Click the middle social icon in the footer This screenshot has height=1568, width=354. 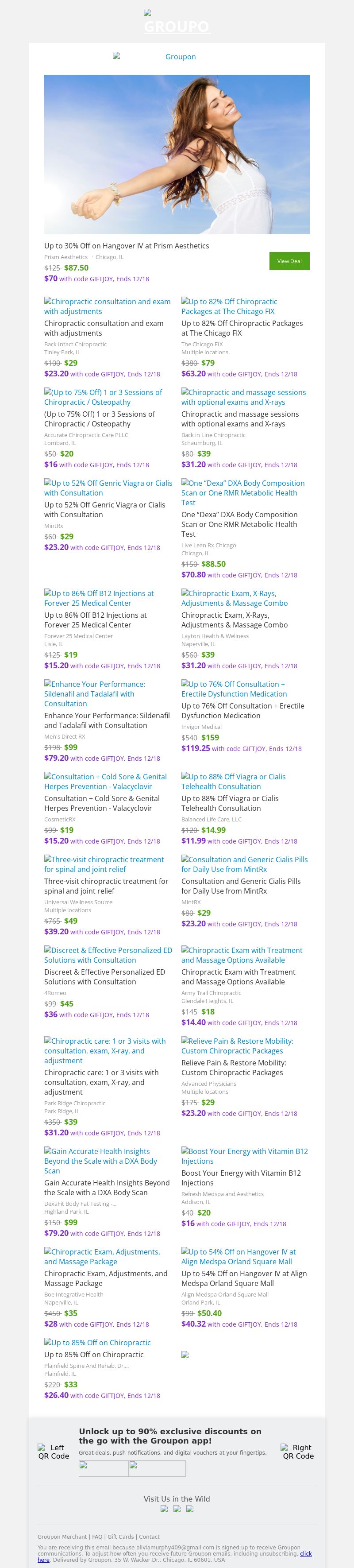[177, 1508]
